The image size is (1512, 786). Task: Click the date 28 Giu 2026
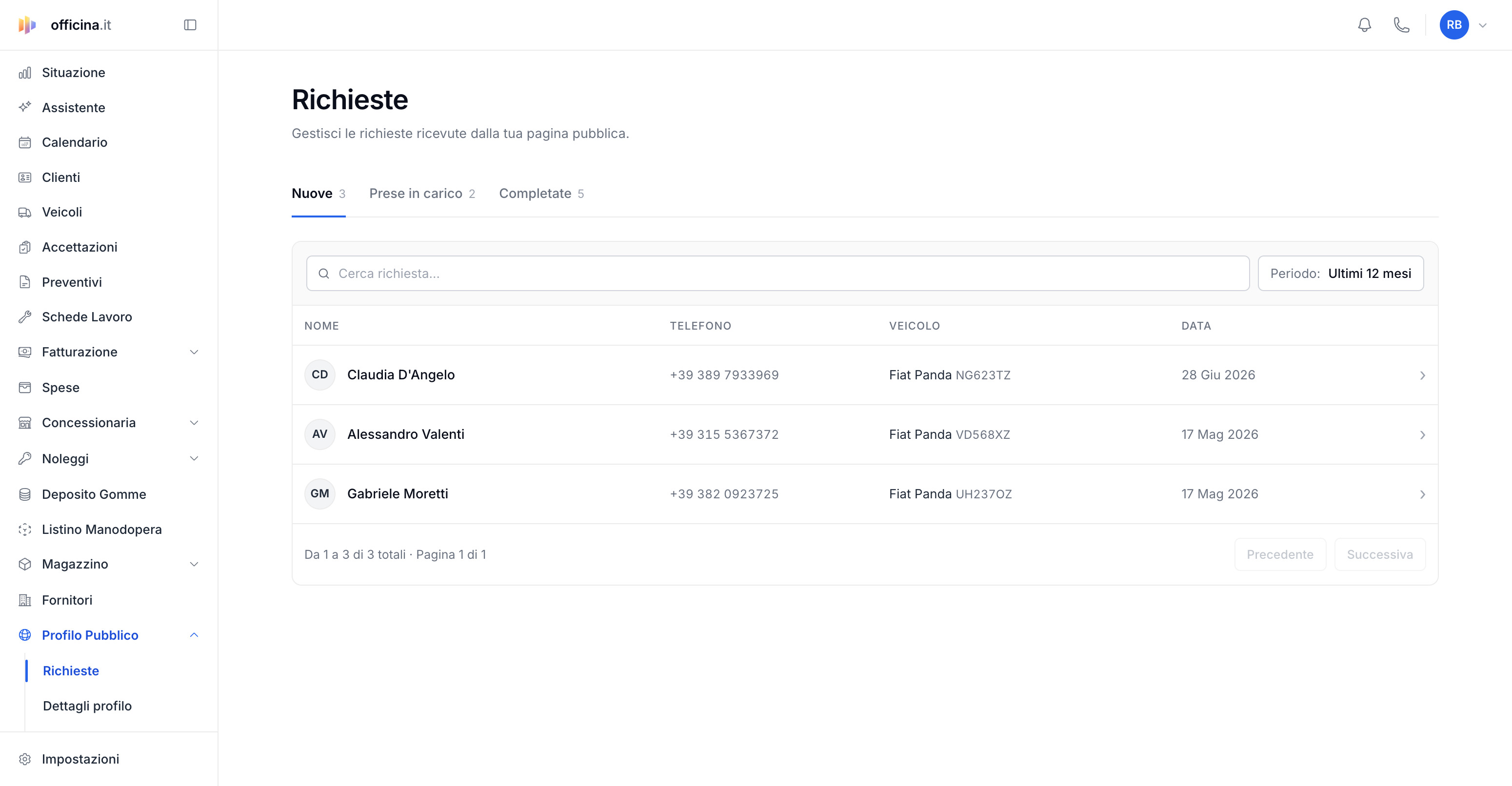(1218, 375)
